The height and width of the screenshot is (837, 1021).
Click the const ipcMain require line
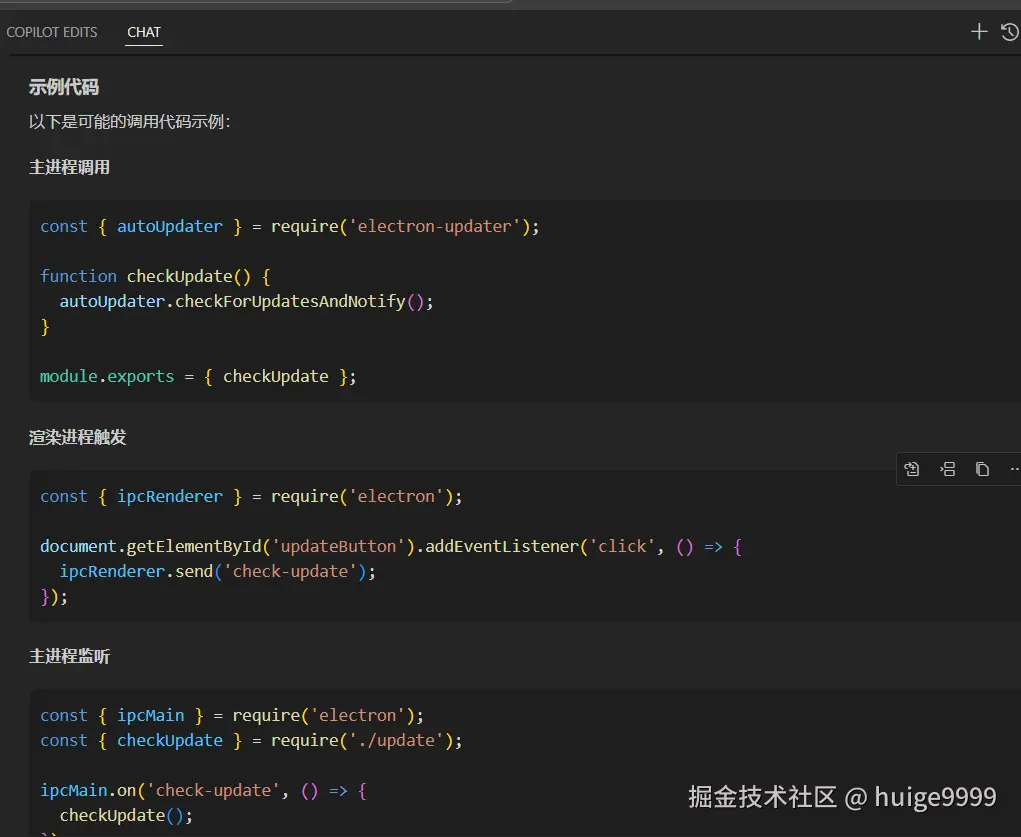pyautogui.click(x=232, y=716)
